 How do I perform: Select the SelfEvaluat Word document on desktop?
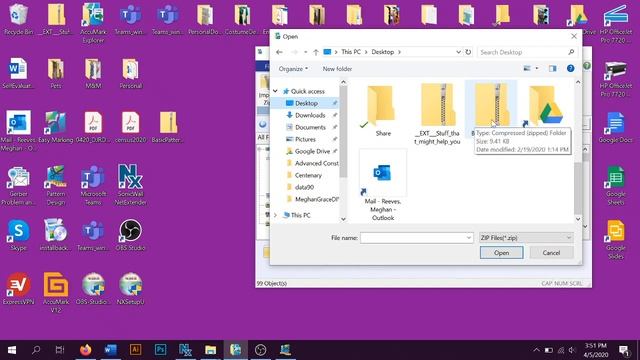click(x=18, y=73)
